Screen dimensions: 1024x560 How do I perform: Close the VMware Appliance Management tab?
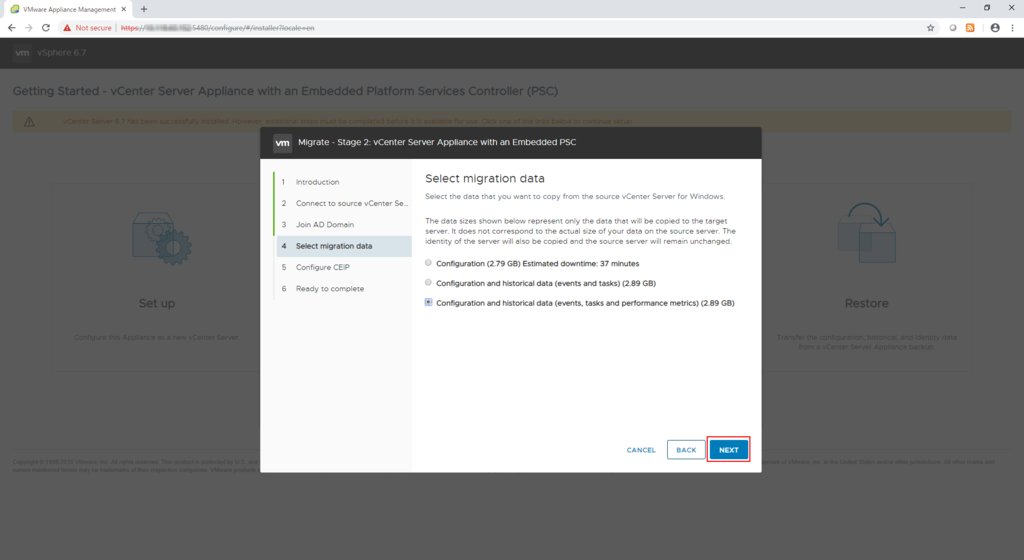point(123,9)
